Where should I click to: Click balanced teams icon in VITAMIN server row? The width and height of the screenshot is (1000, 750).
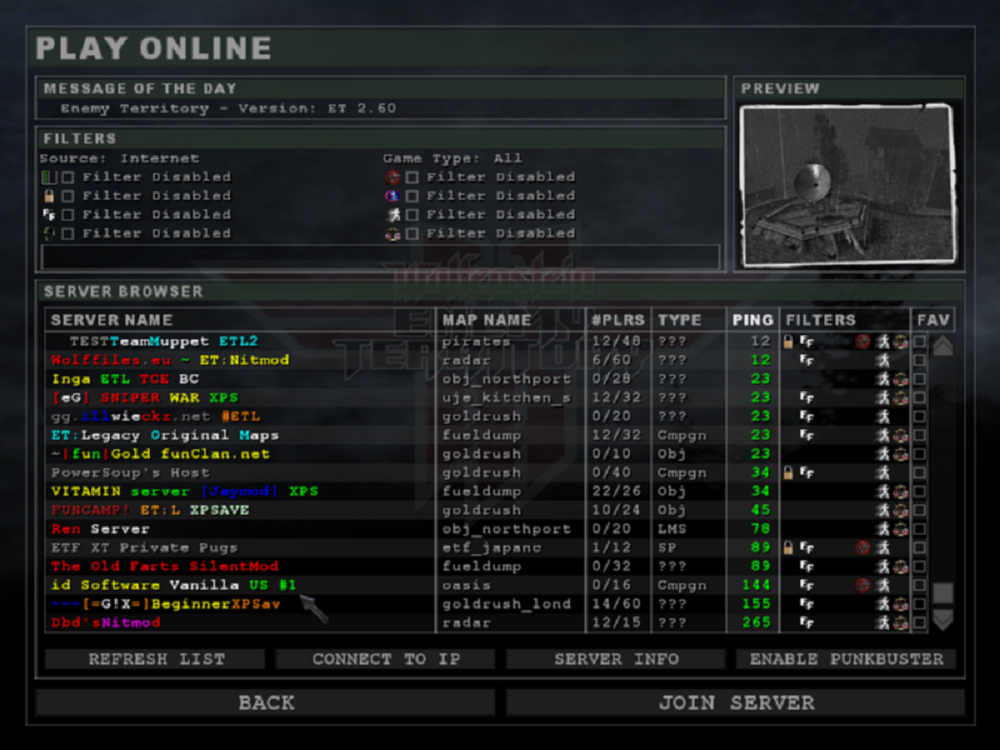[901, 492]
